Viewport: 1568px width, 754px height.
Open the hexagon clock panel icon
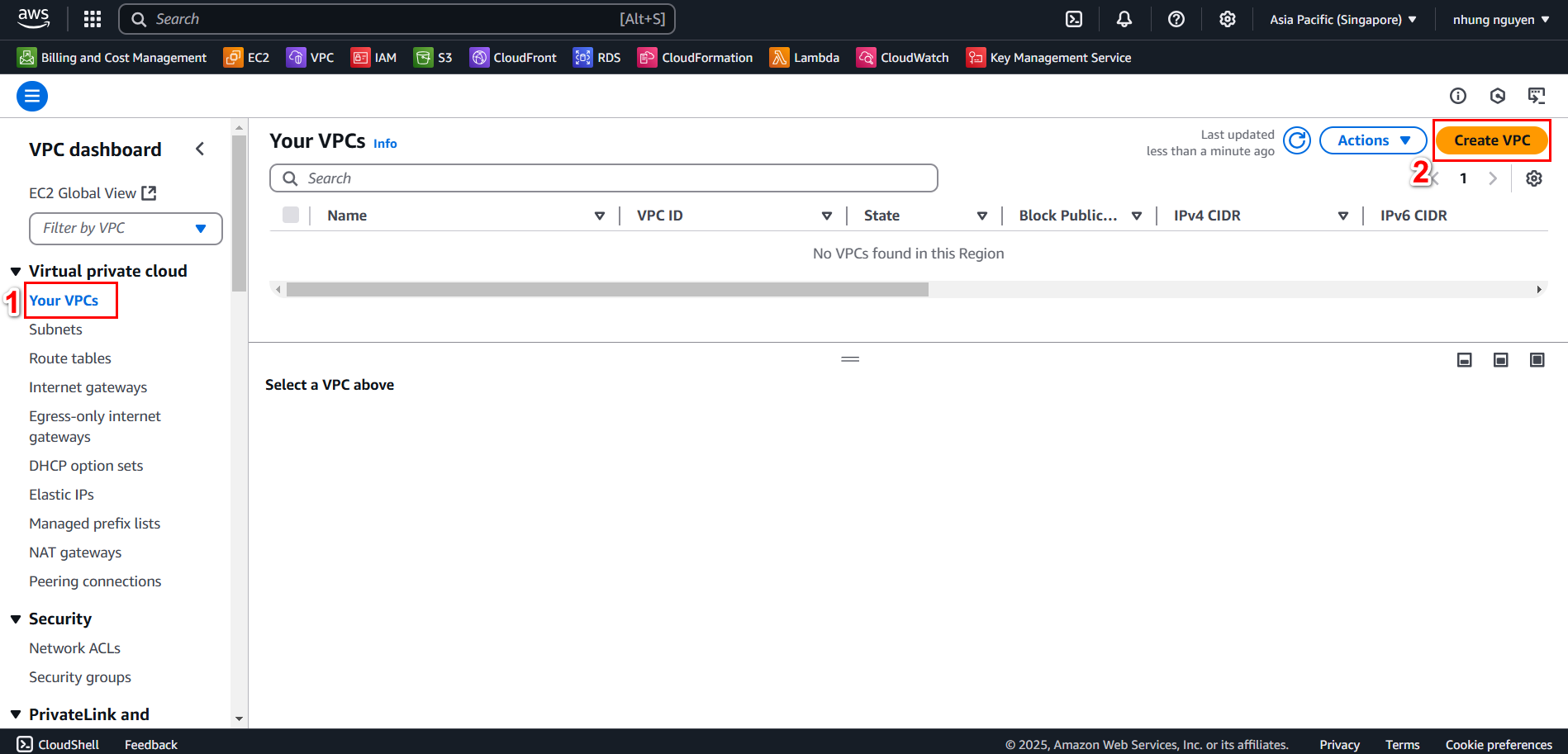[1498, 96]
